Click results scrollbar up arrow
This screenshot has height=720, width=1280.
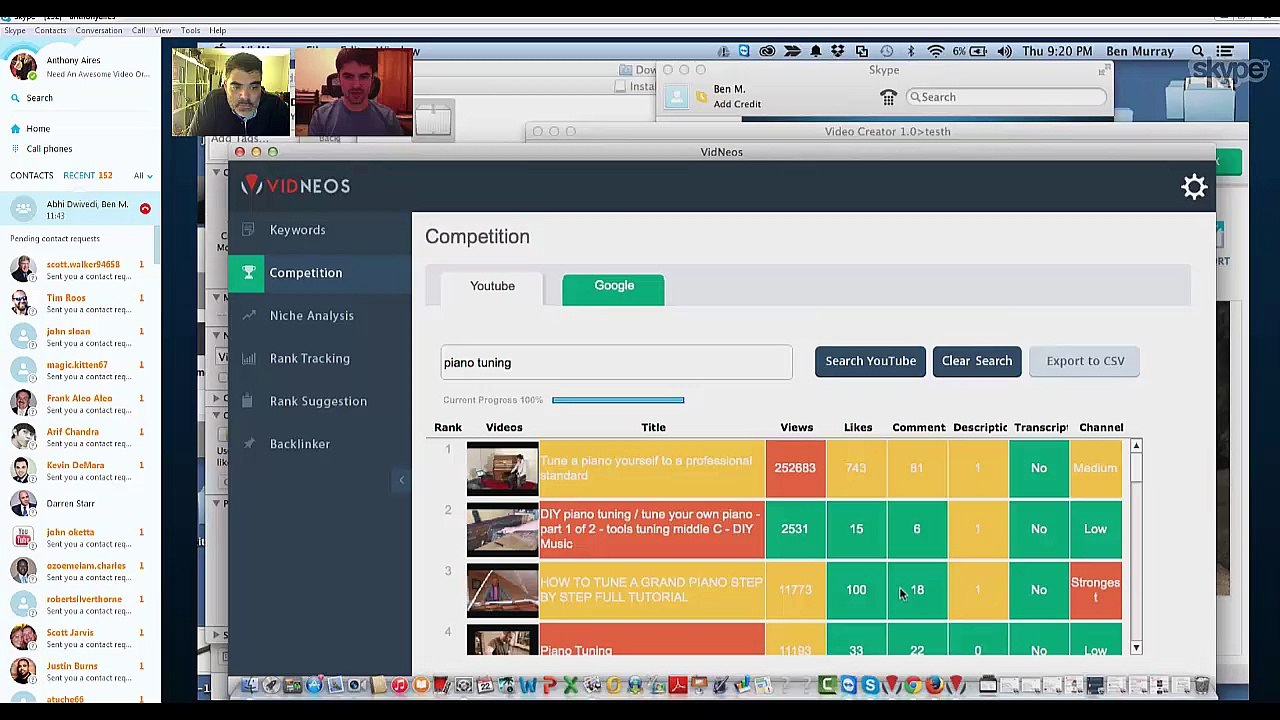[1136, 446]
